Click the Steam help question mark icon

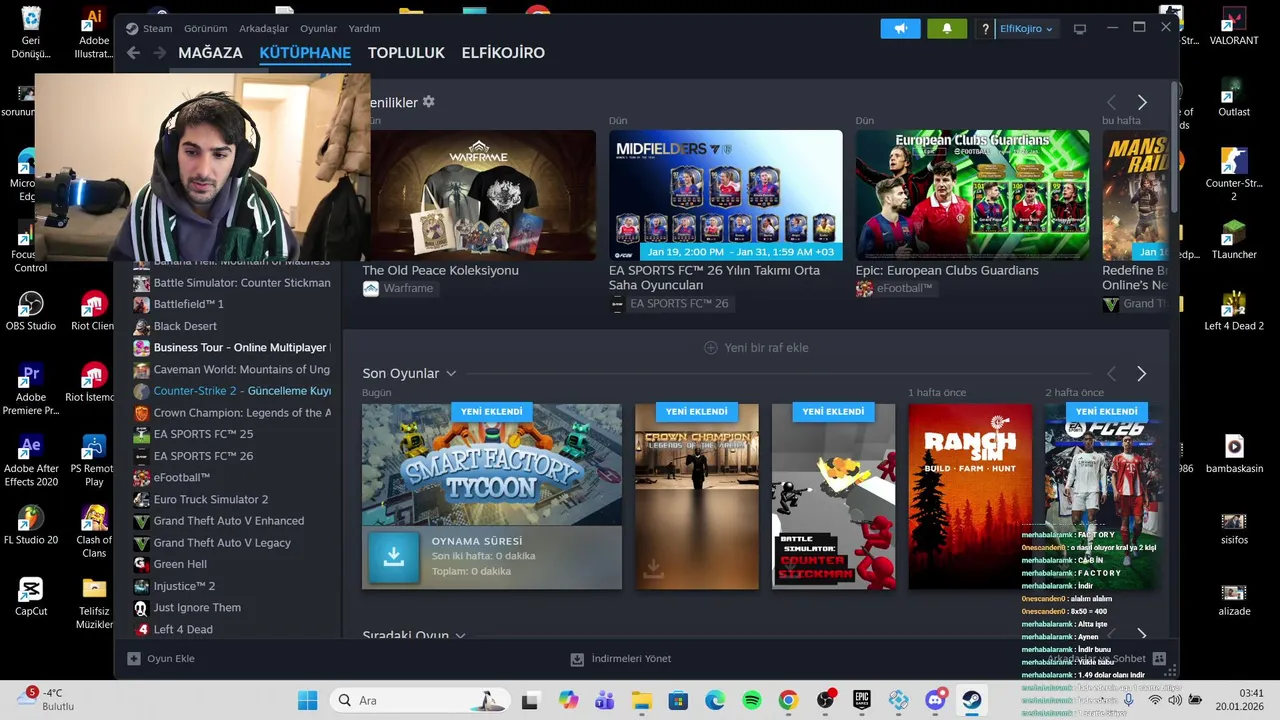(x=986, y=29)
